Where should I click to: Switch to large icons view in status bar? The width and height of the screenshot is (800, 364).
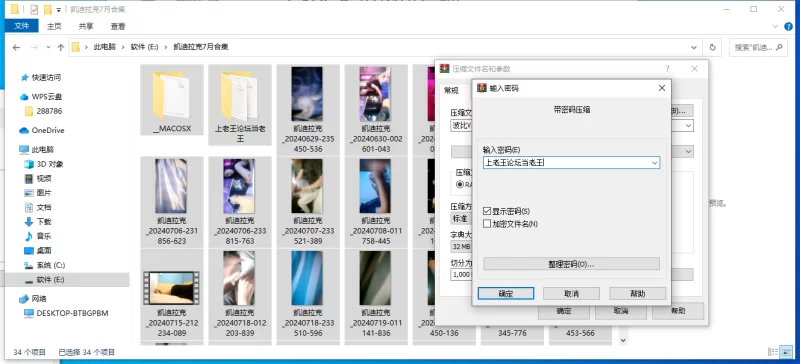(x=787, y=352)
